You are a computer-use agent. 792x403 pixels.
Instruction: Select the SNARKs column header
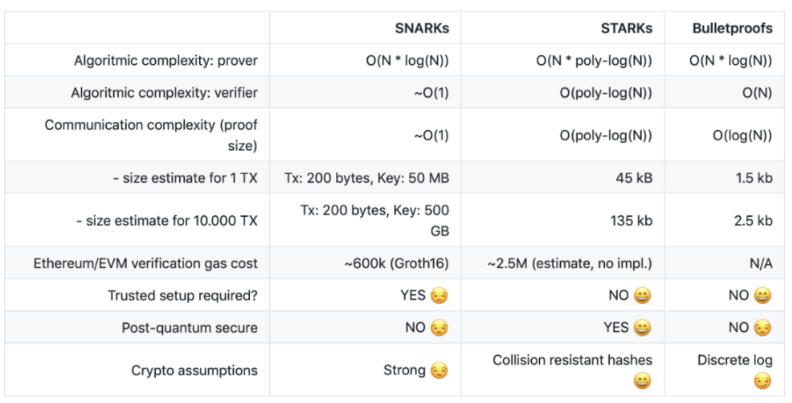(x=422, y=28)
